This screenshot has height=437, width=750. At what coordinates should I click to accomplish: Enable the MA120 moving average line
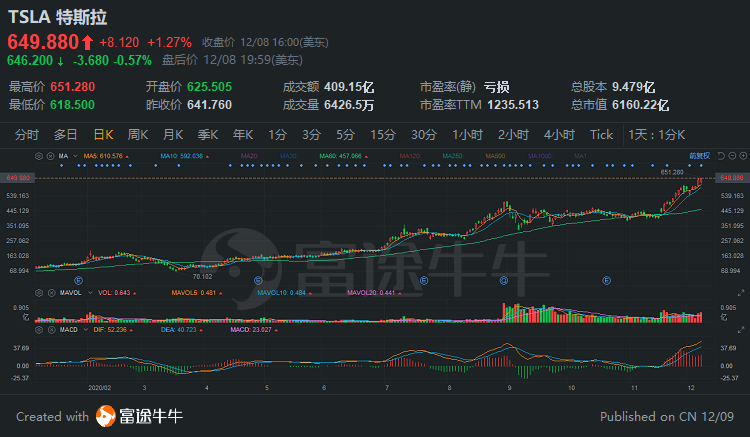click(410, 156)
